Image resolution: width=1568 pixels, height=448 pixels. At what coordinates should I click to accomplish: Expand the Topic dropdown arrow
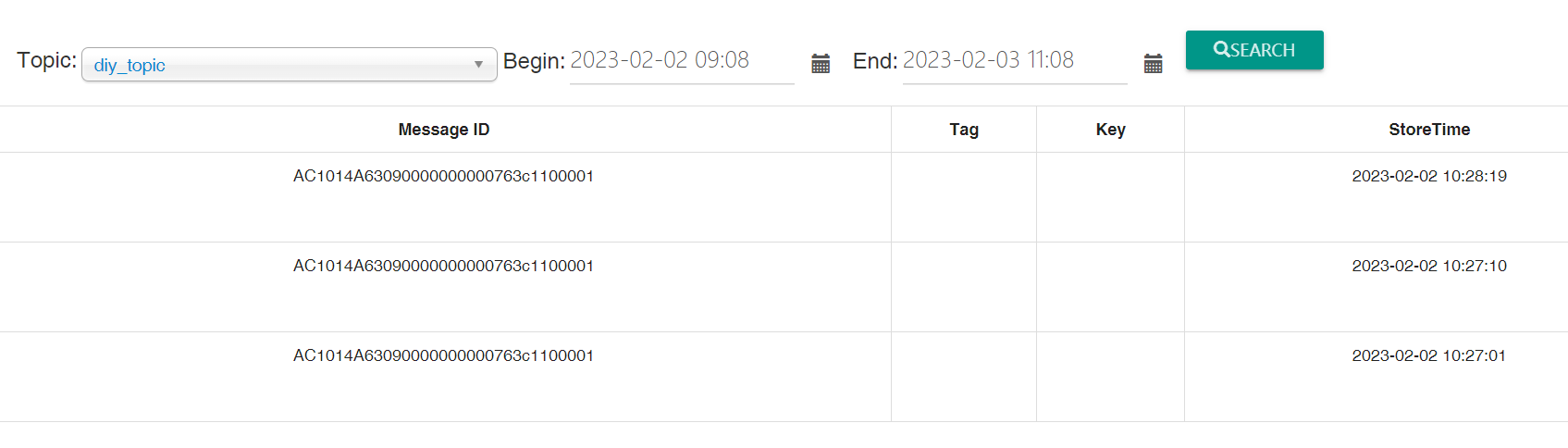point(478,65)
